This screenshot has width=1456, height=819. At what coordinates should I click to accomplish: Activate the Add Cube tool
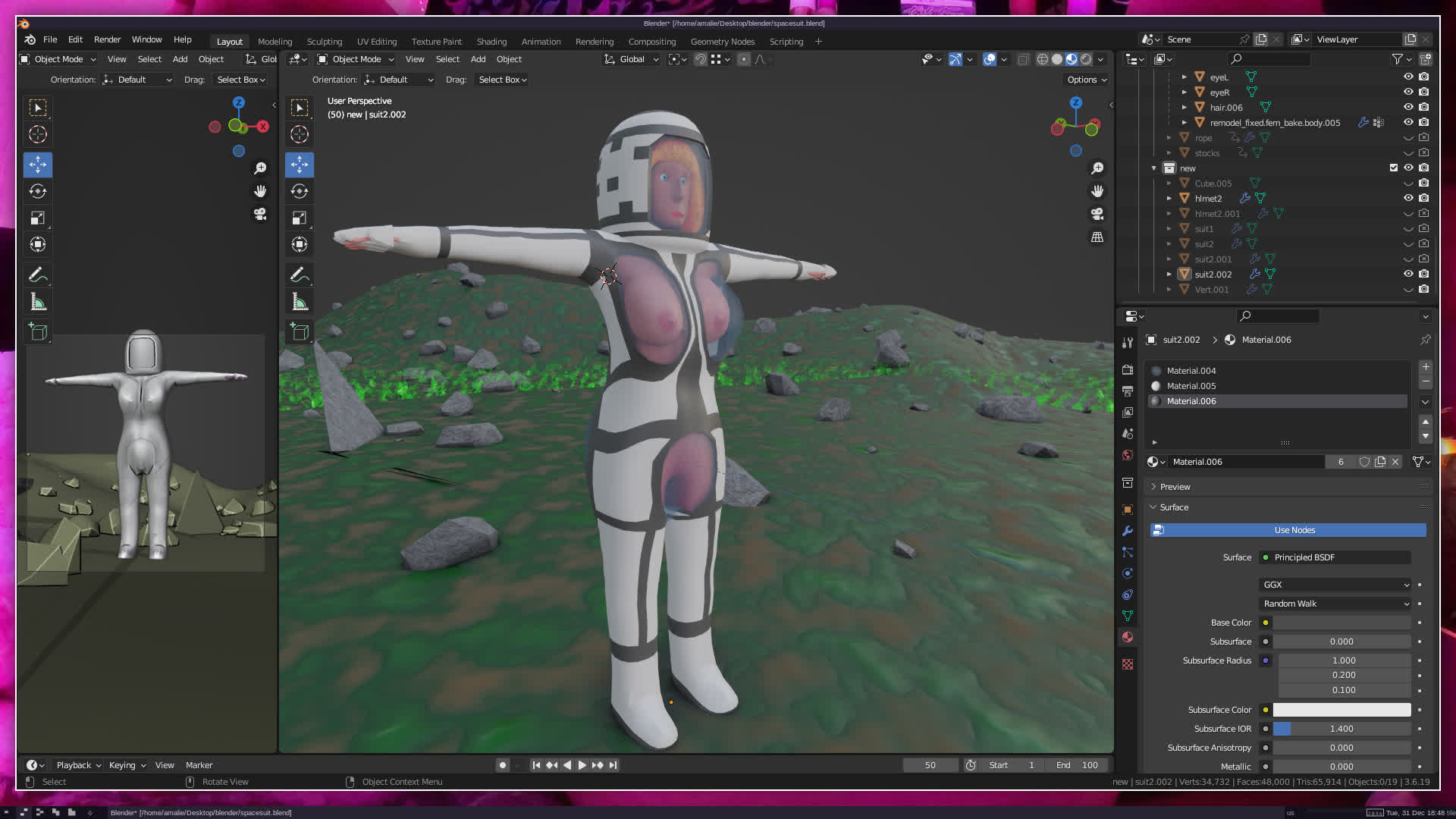click(x=300, y=332)
